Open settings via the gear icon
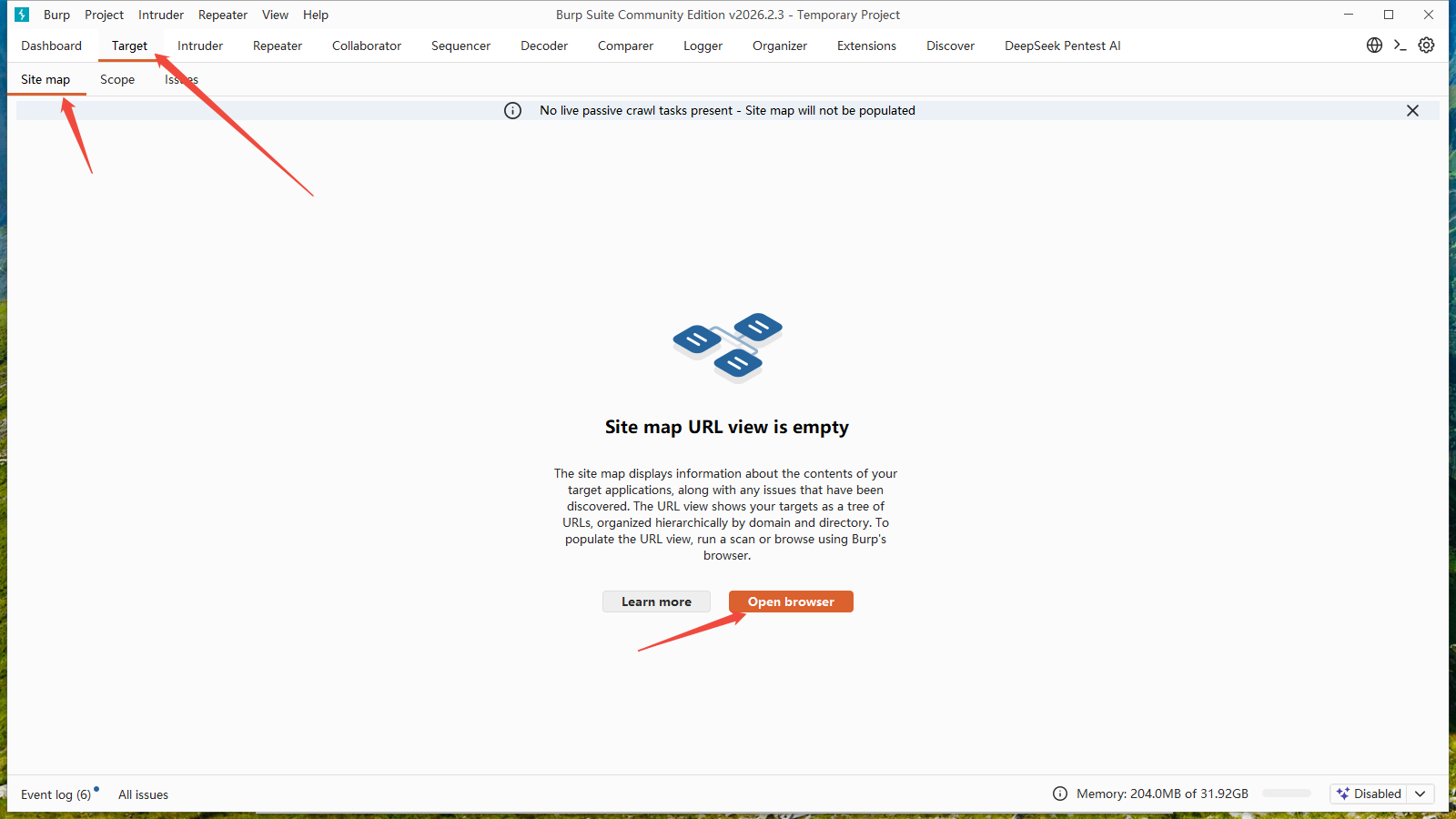 coord(1426,45)
